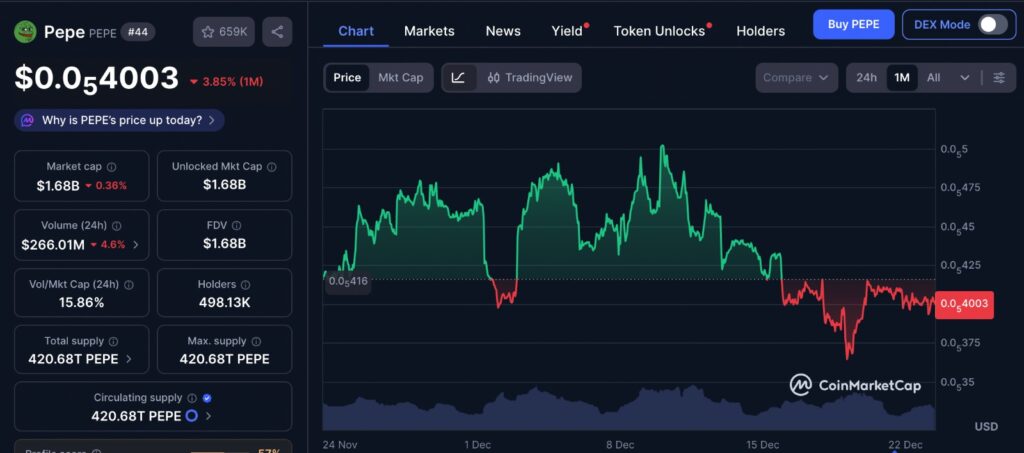
Task: Click the verified badge by Circulating supply
Action: click(x=207, y=398)
